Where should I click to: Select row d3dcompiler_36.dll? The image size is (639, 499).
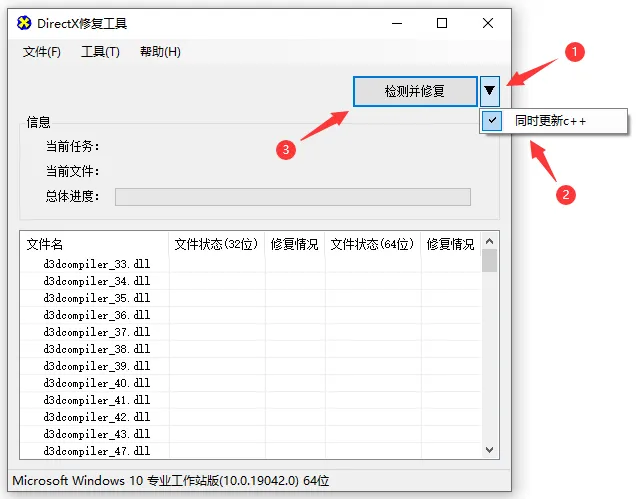pos(251,315)
